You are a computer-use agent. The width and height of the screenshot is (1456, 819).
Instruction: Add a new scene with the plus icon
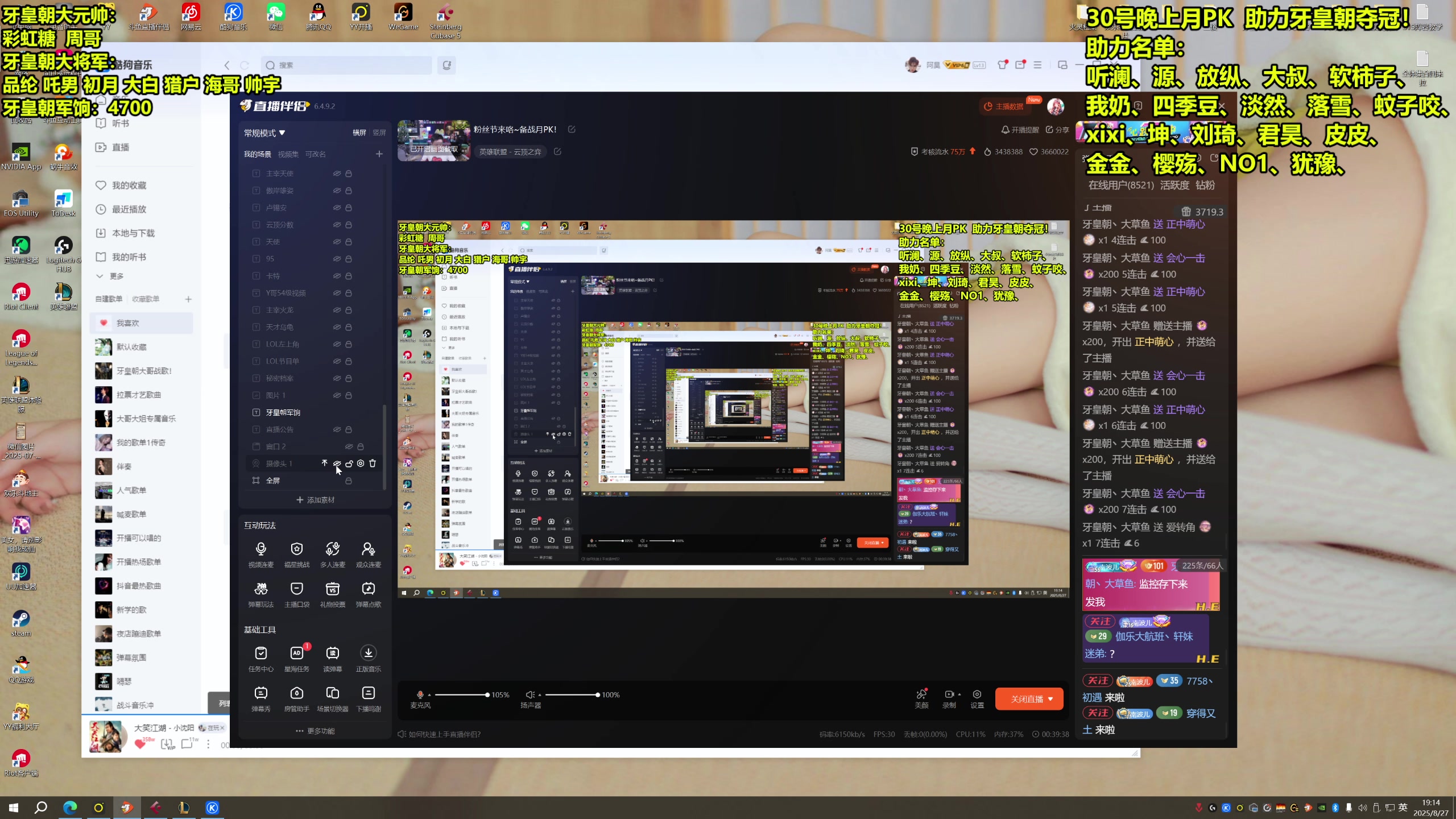click(379, 154)
